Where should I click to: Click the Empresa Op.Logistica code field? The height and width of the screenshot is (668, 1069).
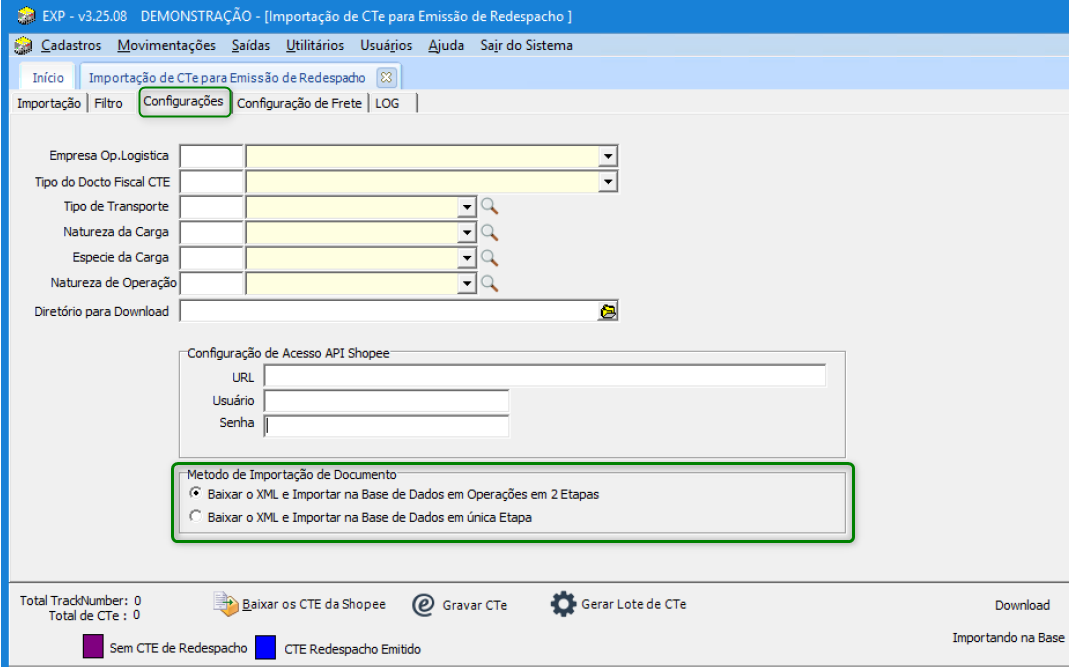pos(211,156)
